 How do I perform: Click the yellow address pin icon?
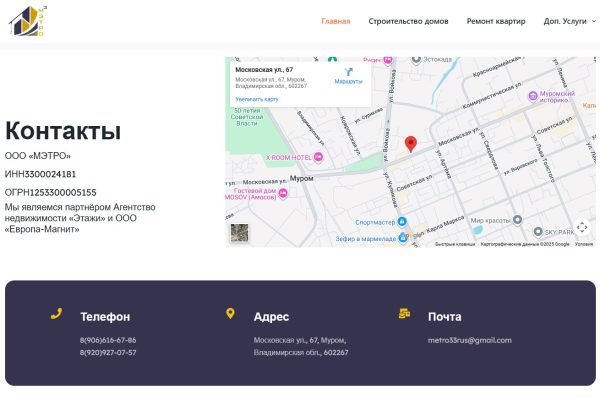[x=231, y=314]
